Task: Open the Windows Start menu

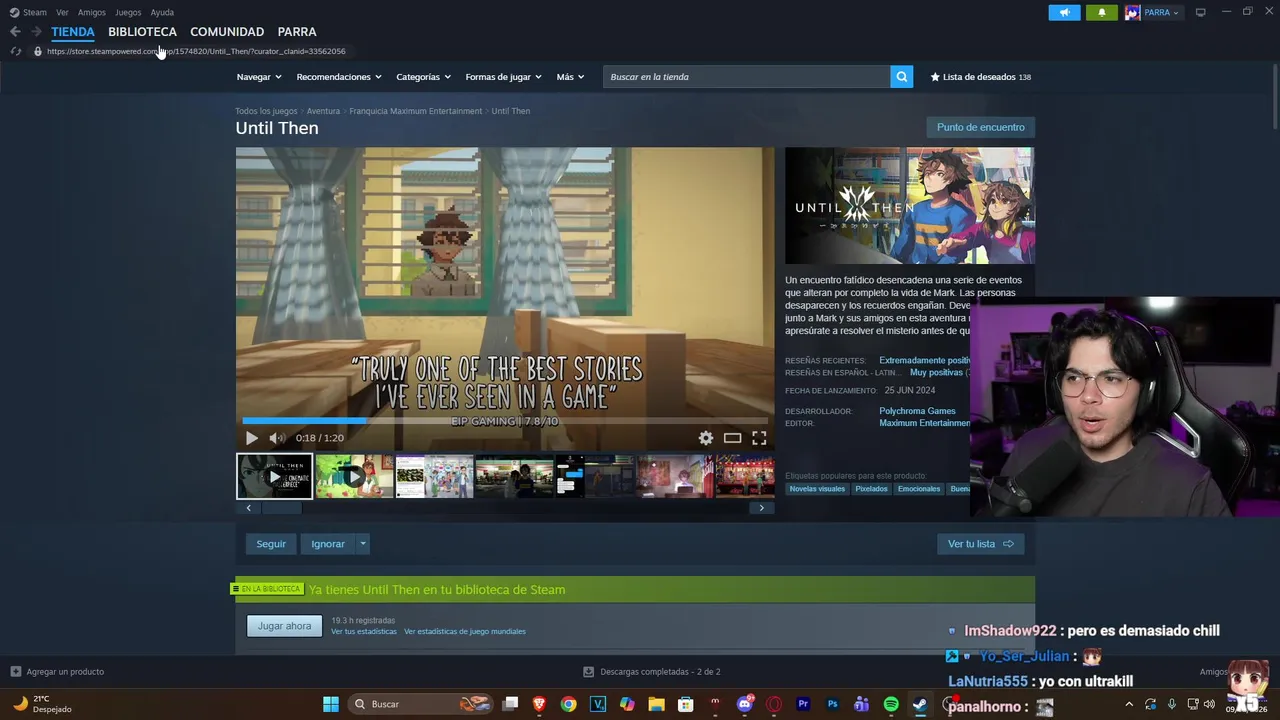Action: click(330, 704)
